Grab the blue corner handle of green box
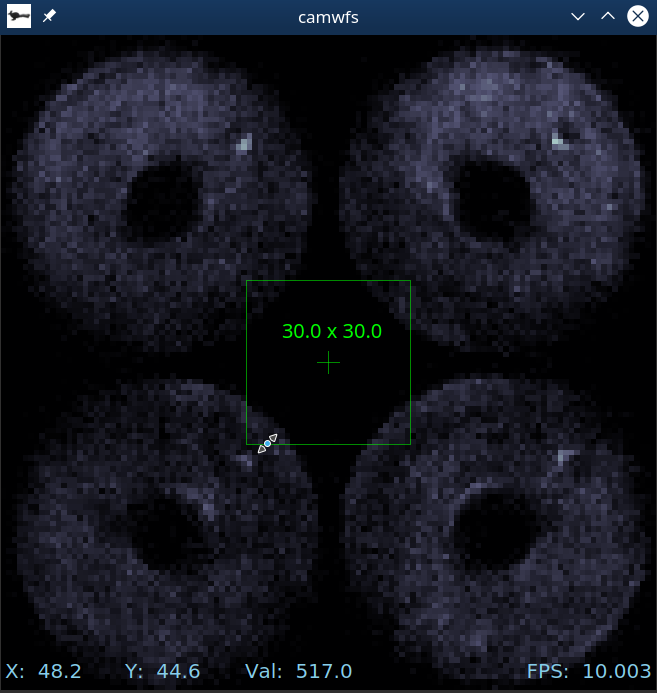The image size is (657, 693). click(x=267, y=443)
